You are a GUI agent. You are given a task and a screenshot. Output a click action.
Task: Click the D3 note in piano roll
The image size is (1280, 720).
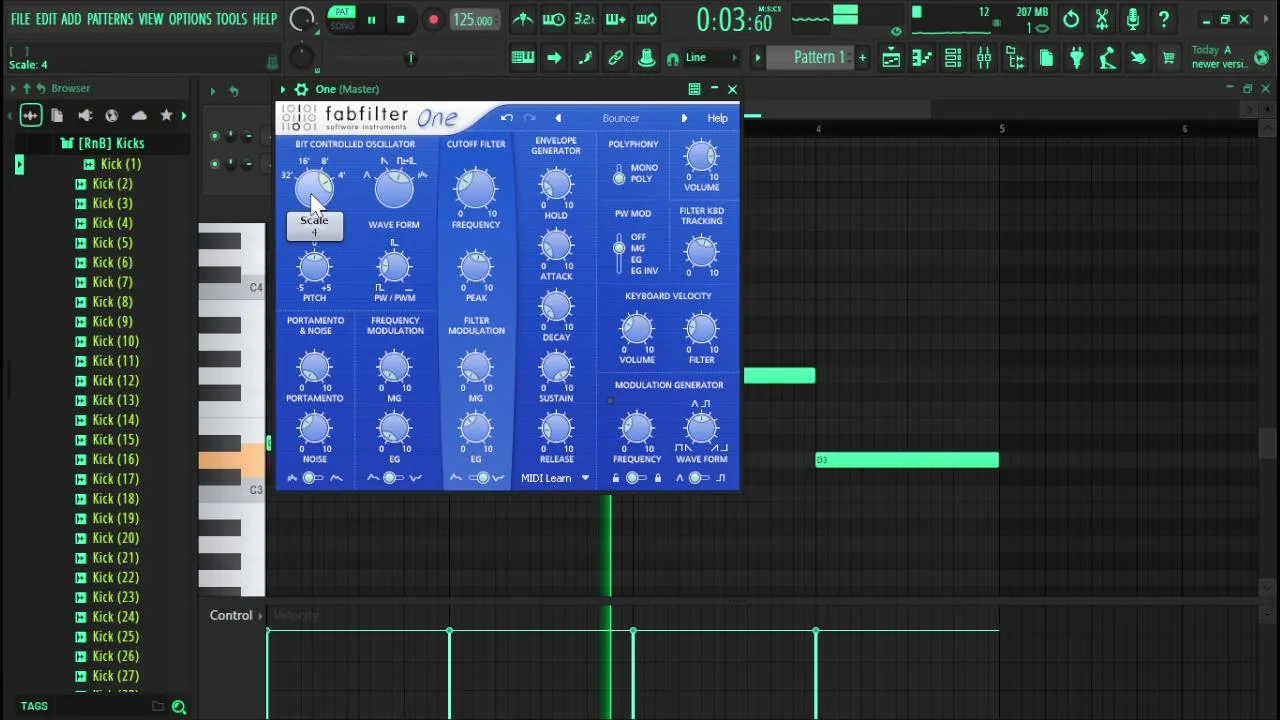pyautogui.click(x=907, y=460)
